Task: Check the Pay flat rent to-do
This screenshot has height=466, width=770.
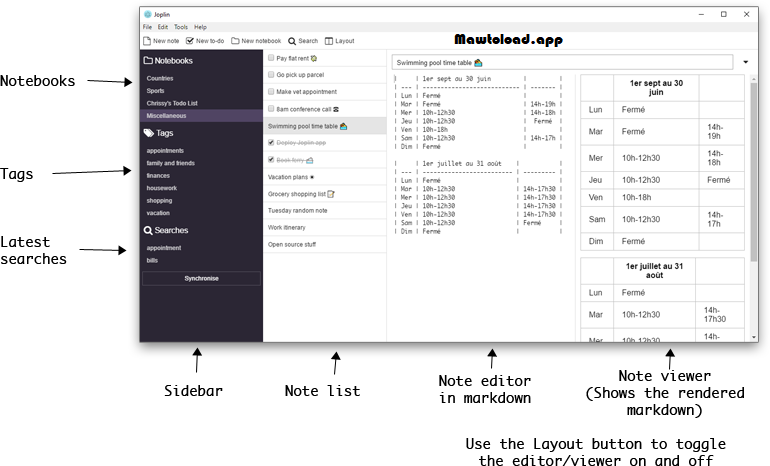Action: pyautogui.click(x=271, y=58)
